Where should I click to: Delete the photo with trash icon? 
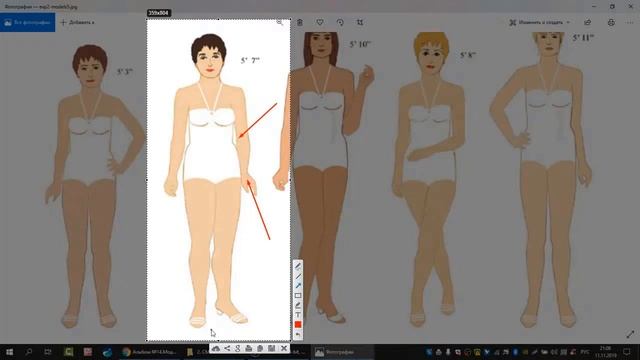click(x=300, y=22)
